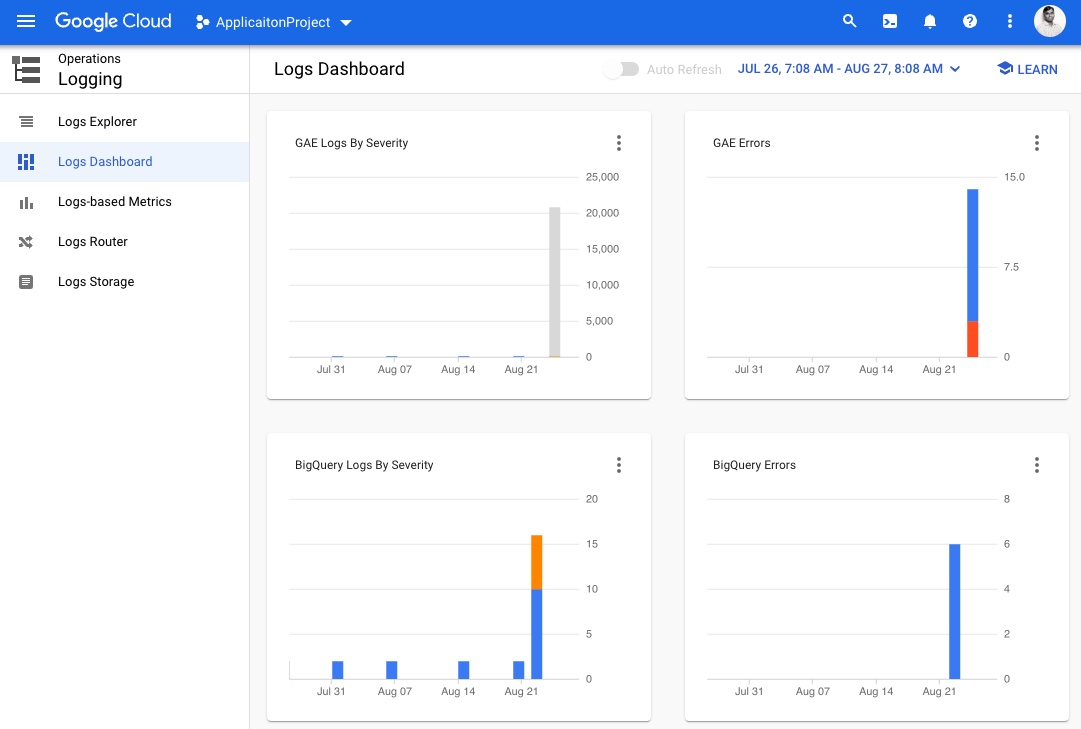Open the date range dropdown chevron
This screenshot has width=1081, height=729.
(x=955, y=69)
